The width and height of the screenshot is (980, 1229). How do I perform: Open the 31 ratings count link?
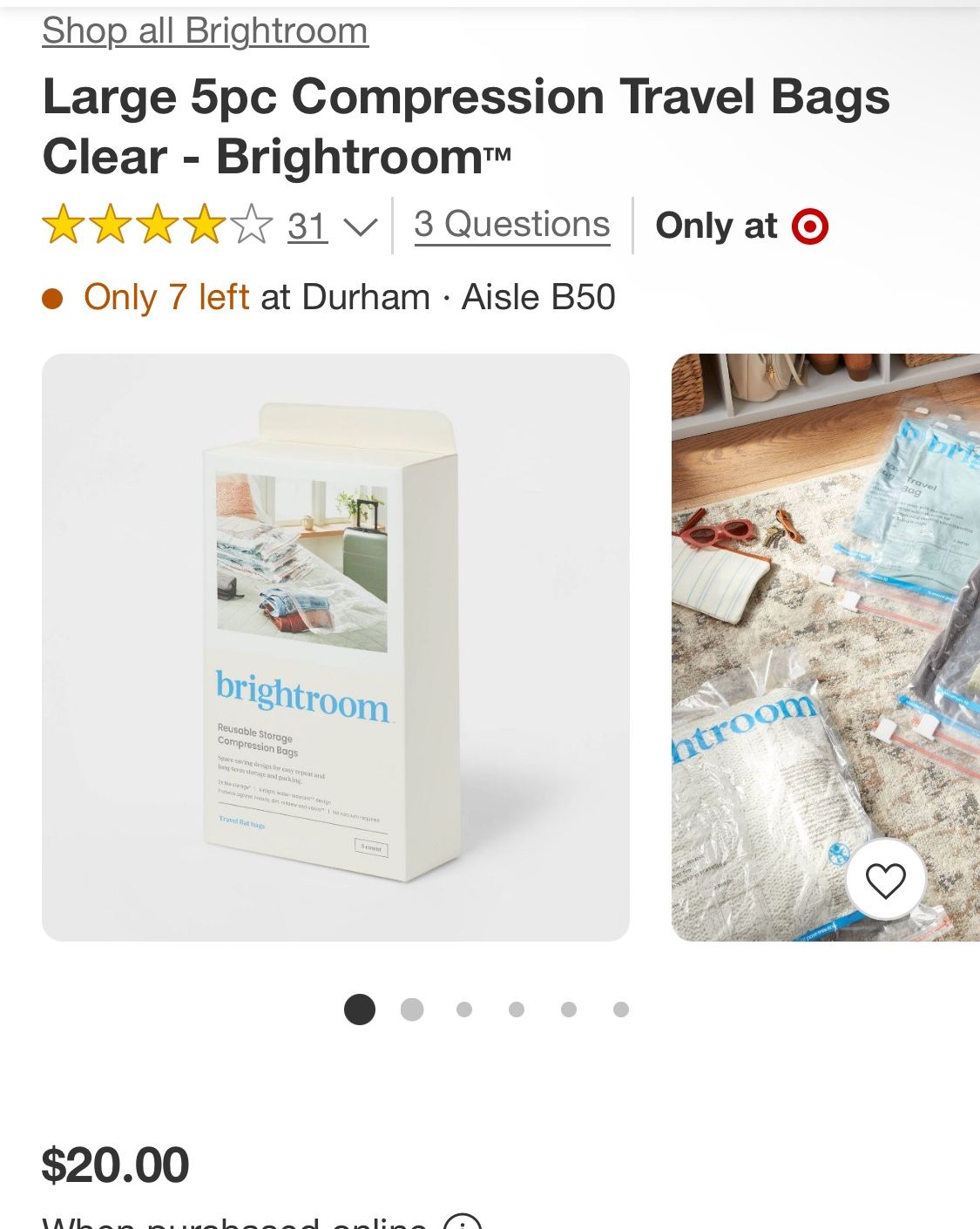(308, 226)
